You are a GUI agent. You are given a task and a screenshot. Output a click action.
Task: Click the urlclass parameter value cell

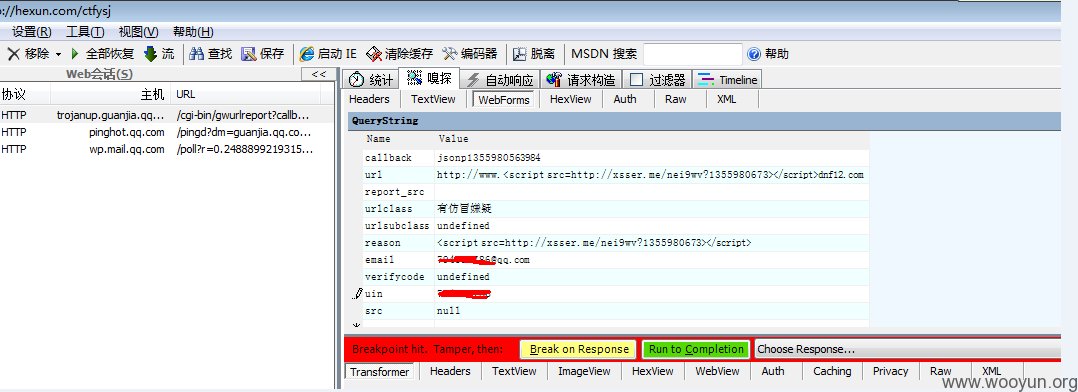[651, 208]
